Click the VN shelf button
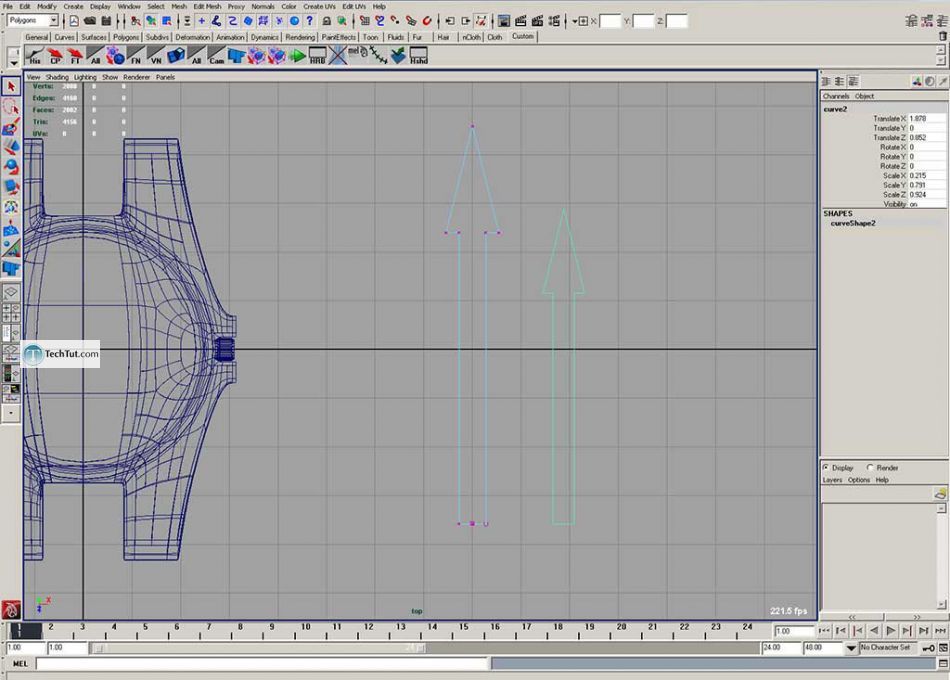The image size is (950, 680). click(x=156, y=56)
